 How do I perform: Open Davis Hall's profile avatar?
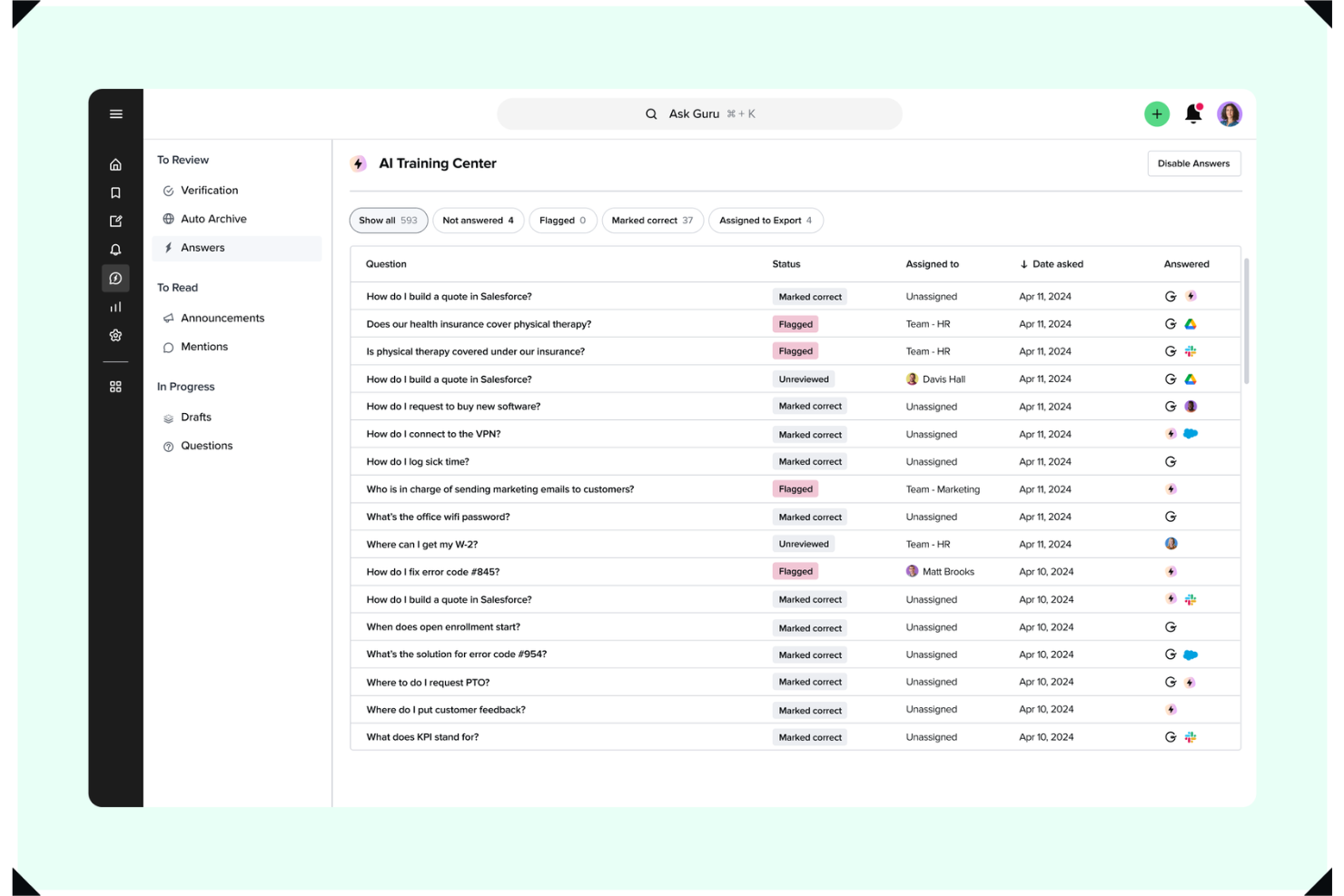[912, 379]
